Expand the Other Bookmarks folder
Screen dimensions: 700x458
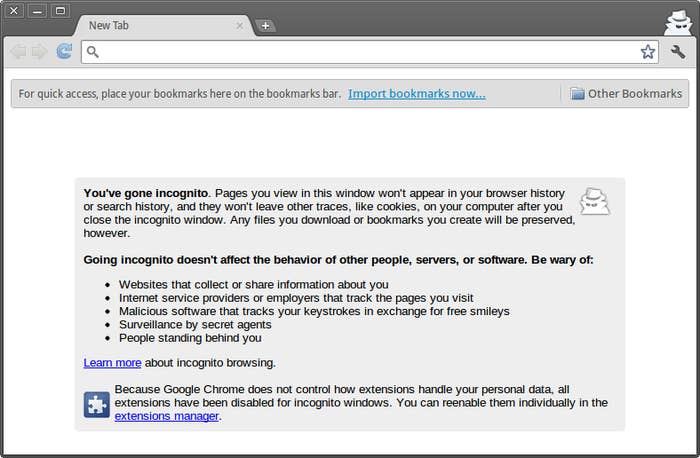pos(626,94)
